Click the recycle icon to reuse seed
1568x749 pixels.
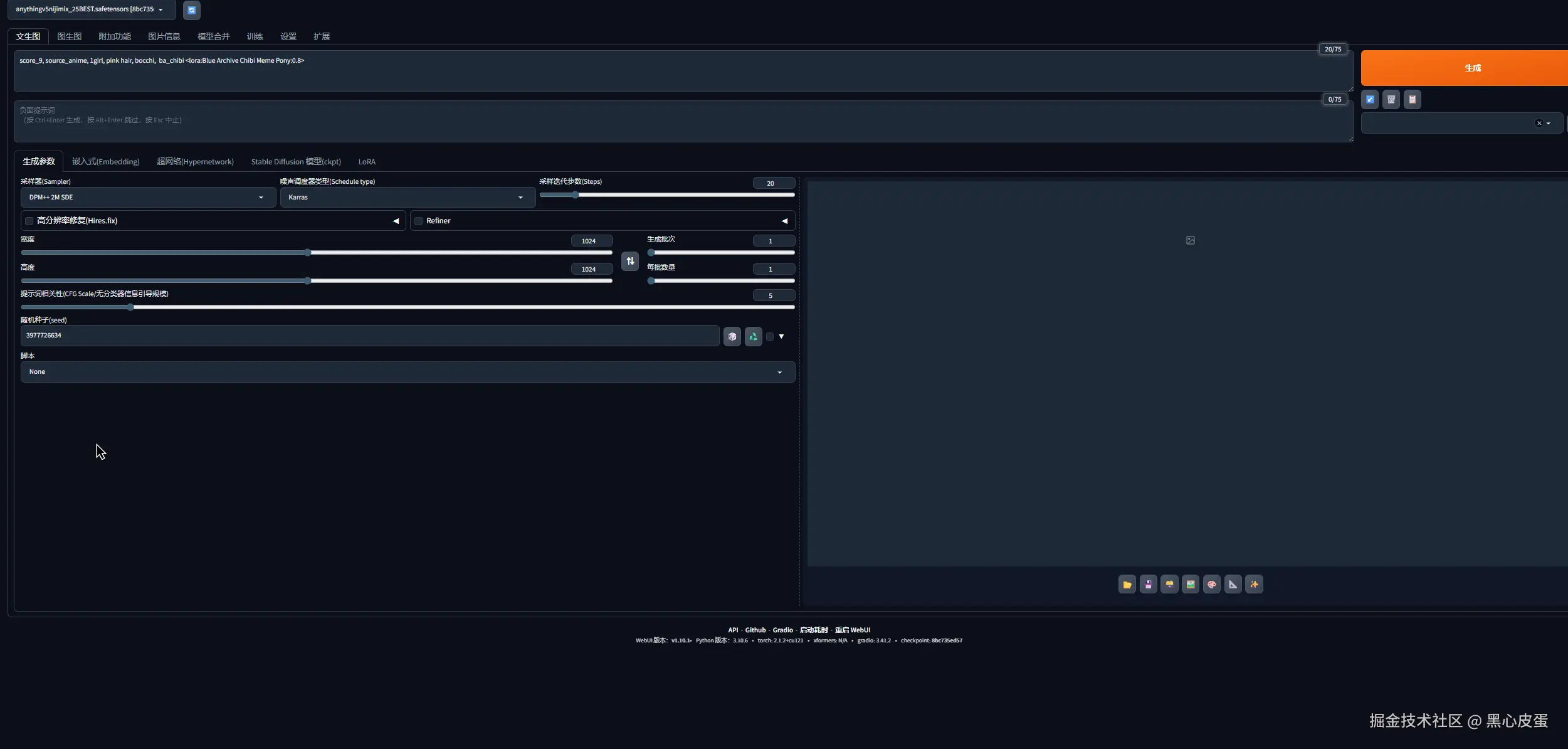point(753,336)
